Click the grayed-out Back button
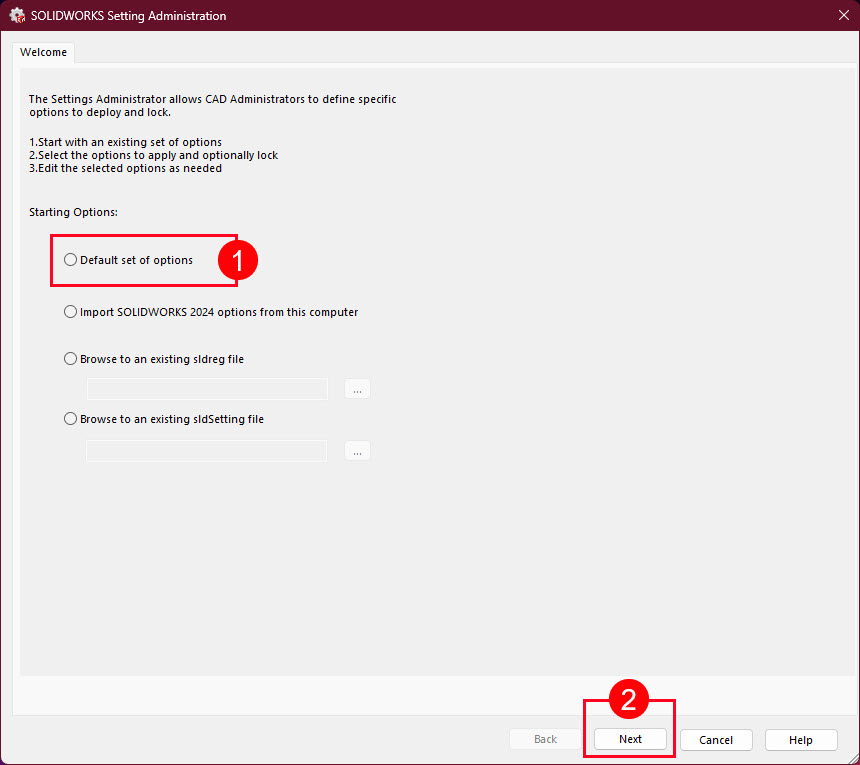The width and height of the screenshot is (860, 765). coord(545,739)
